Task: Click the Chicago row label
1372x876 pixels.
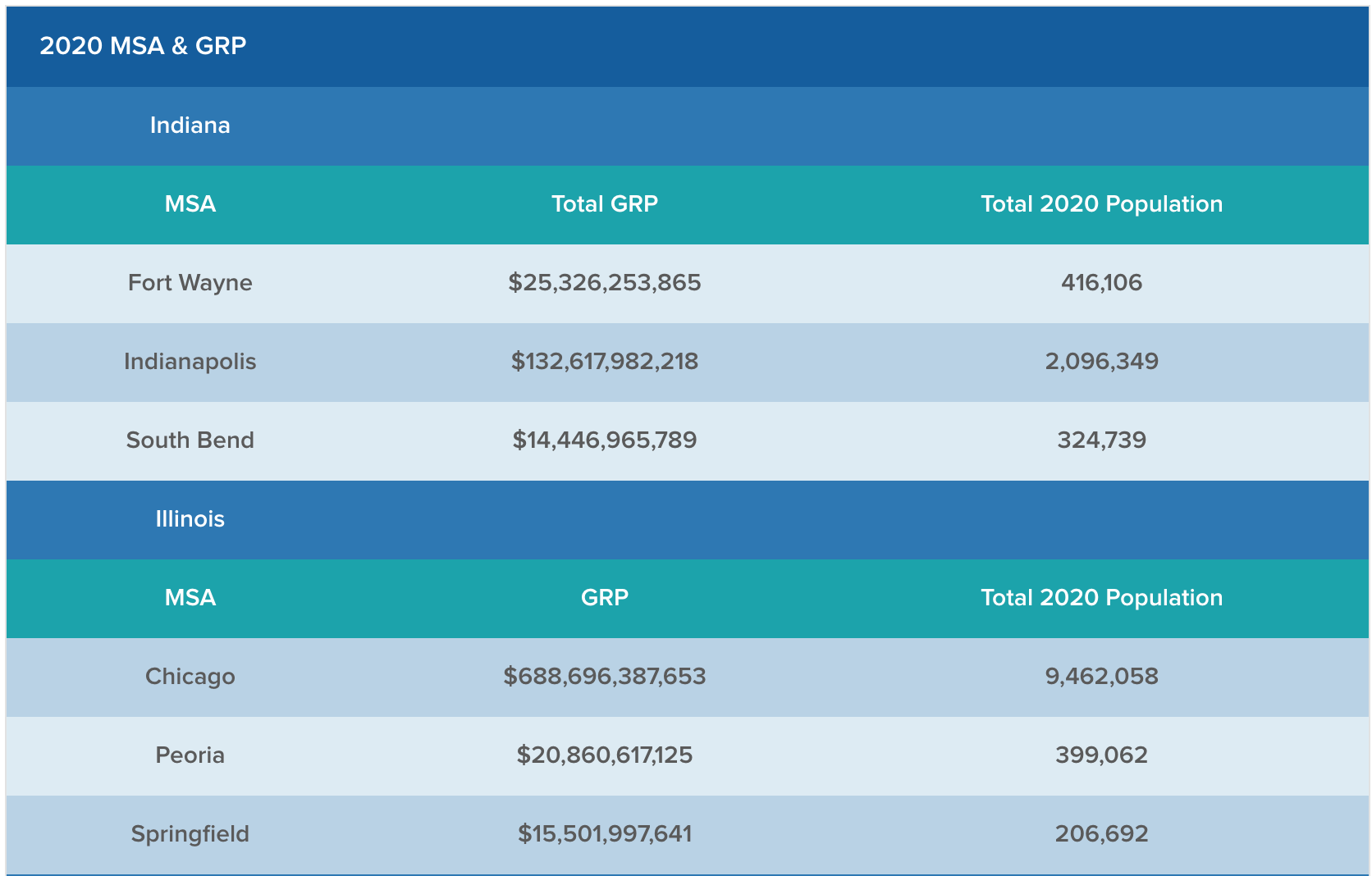Action: pos(190,677)
